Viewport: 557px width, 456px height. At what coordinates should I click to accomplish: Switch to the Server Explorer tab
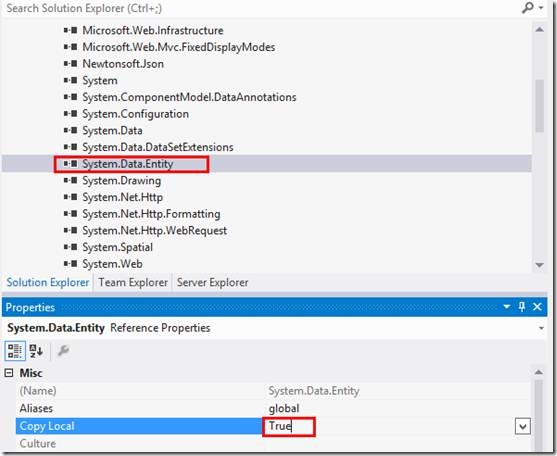click(212, 282)
